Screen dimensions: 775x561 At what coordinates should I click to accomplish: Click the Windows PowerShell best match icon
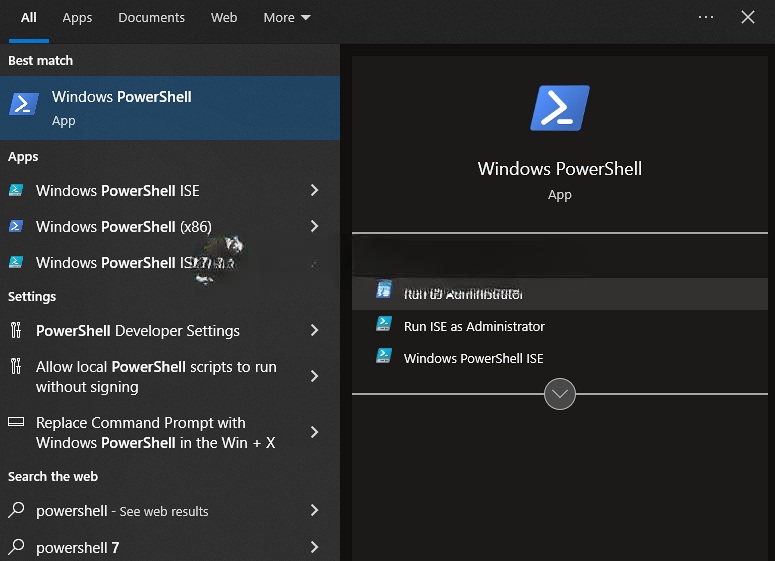click(x=24, y=104)
